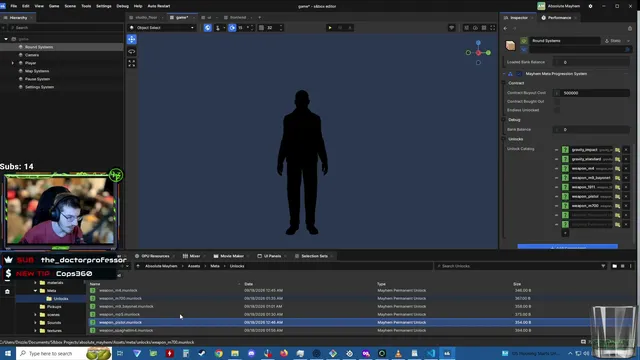The width and height of the screenshot is (640, 360).
Task: Collapse the Meta folder in the asset tree
Action: [x=36, y=291]
